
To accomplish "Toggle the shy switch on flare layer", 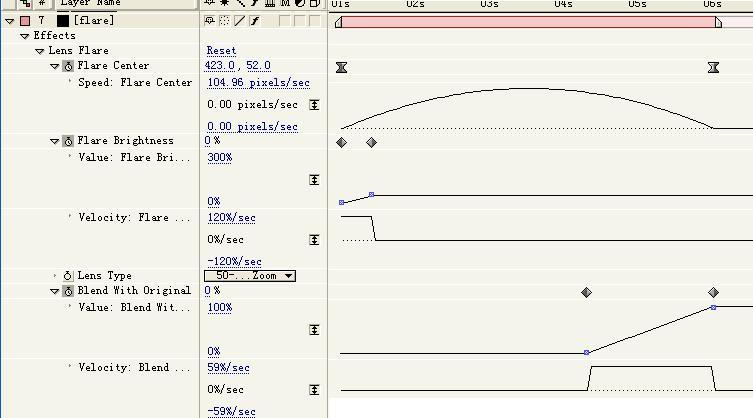I will tap(209, 21).
